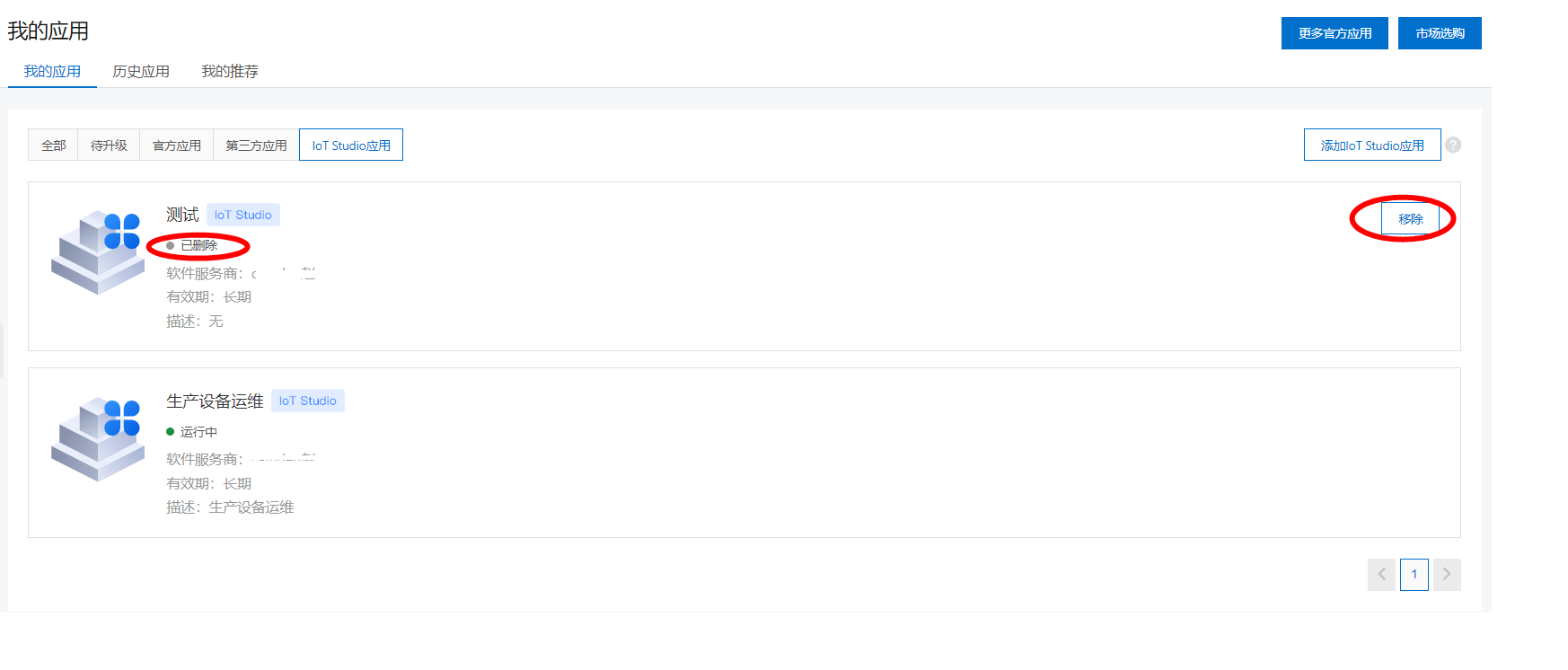Select page number 1
1568x670 pixels.
[x=1414, y=575]
